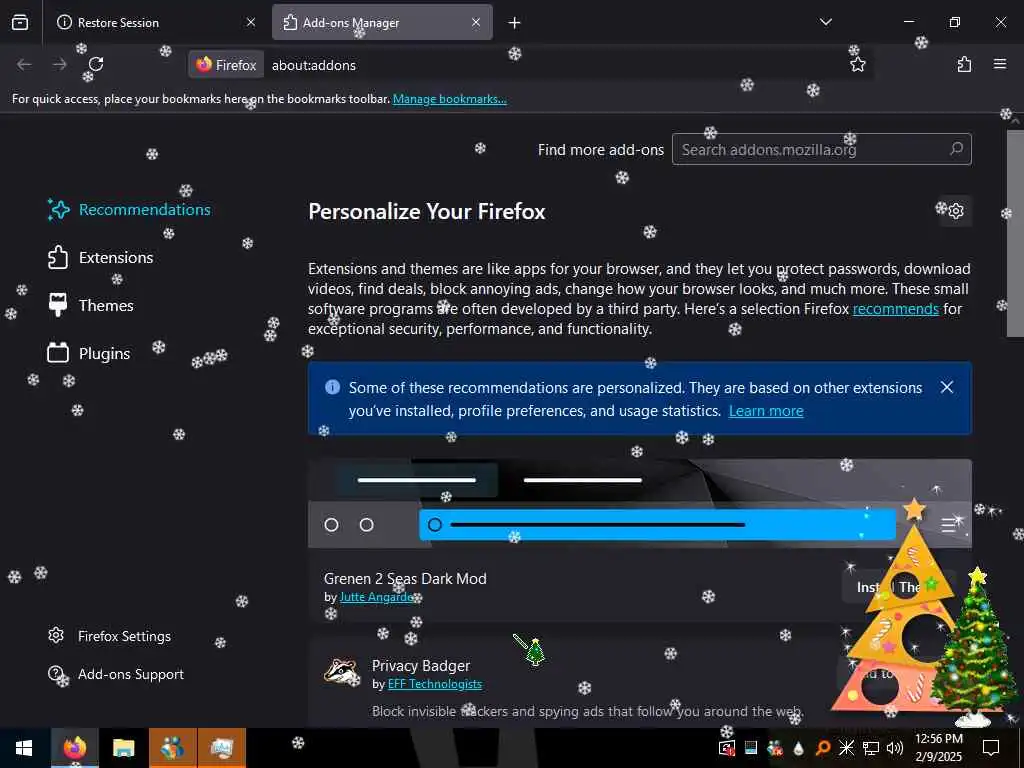The image size is (1024, 768).
Task: Follow the recommends link
Action: [x=895, y=309]
